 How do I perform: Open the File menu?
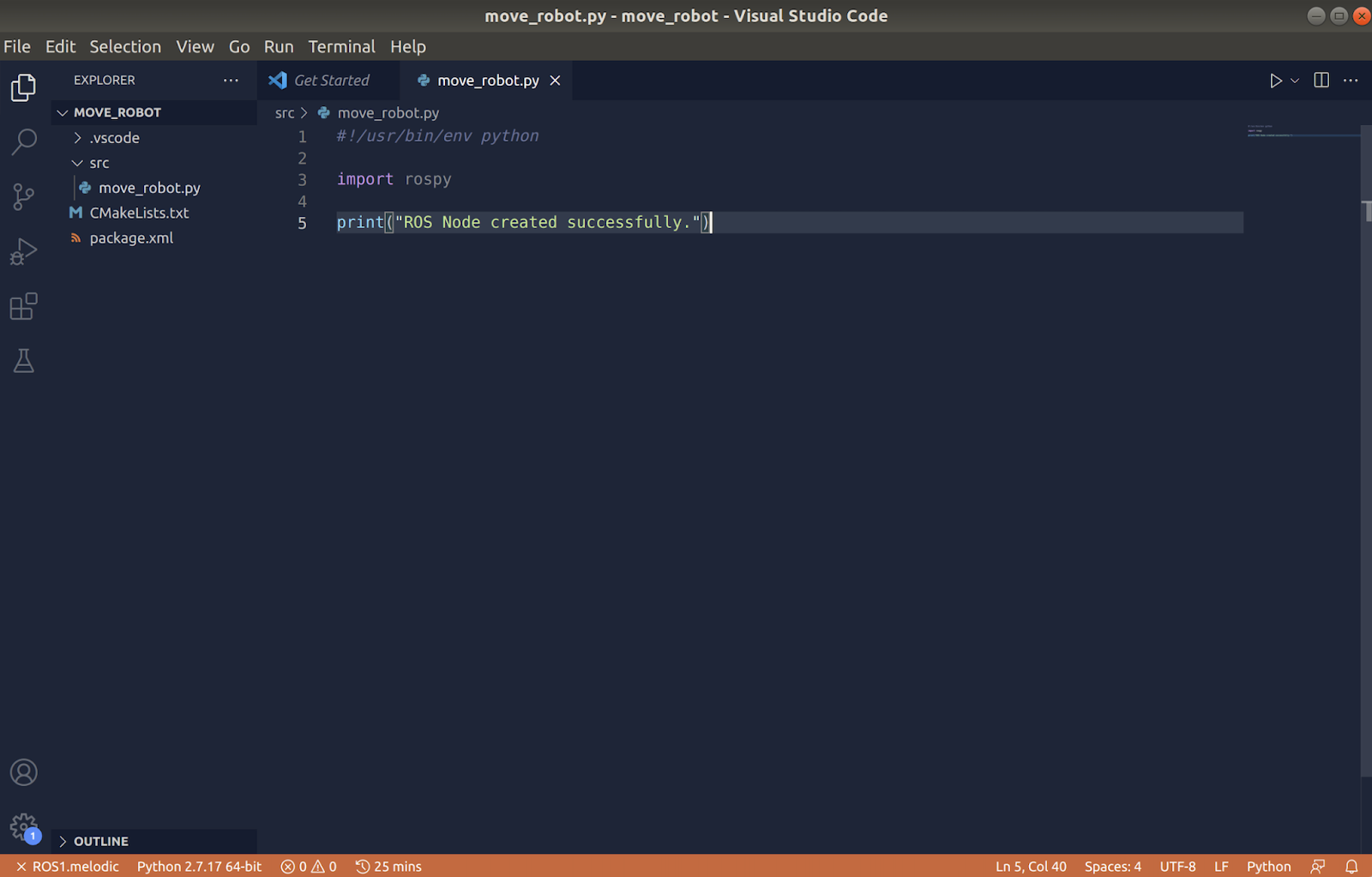[x=17, y=46]
